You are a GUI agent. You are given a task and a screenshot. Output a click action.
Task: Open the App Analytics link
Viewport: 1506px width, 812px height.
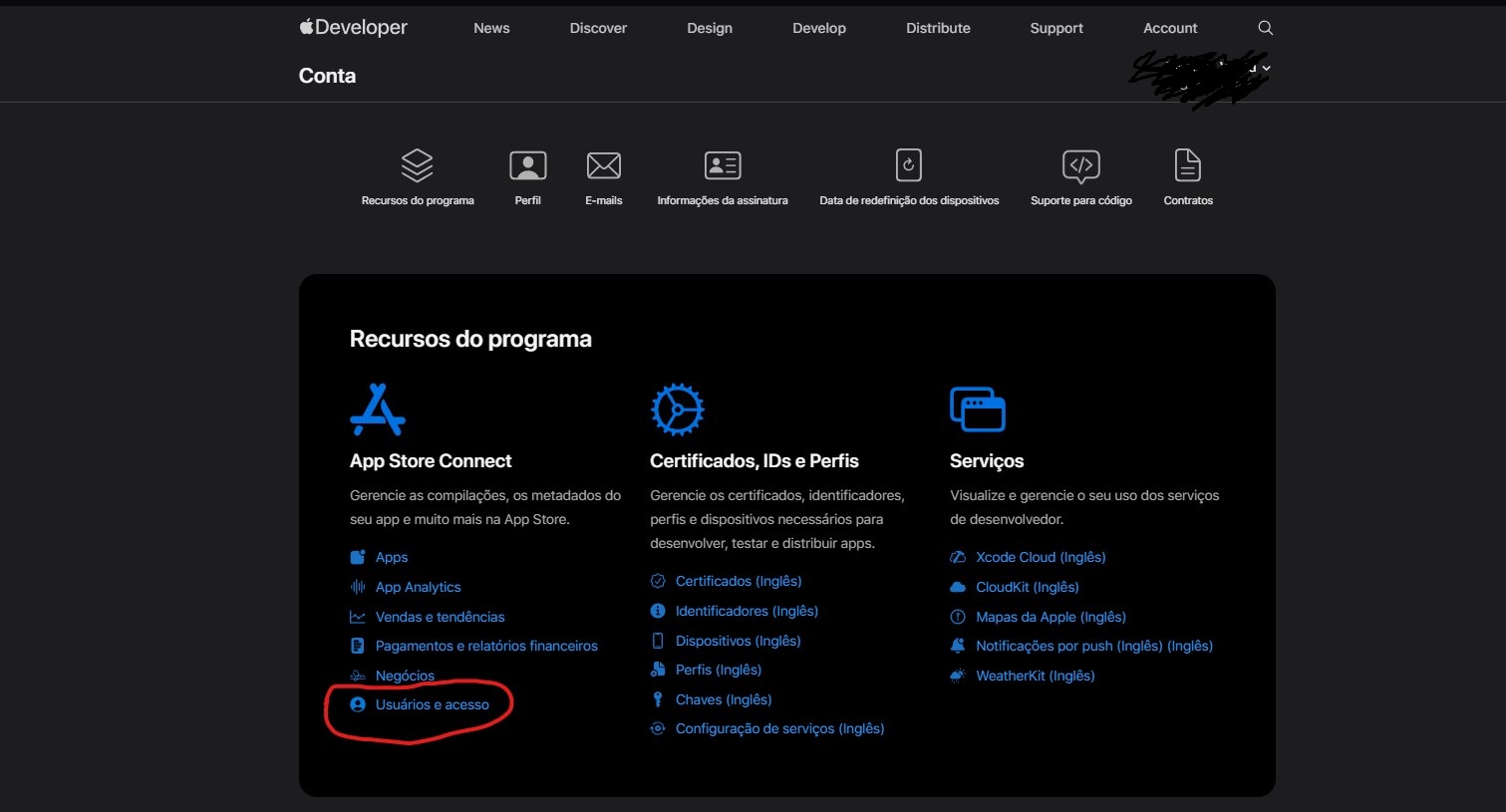coord(418,587)
